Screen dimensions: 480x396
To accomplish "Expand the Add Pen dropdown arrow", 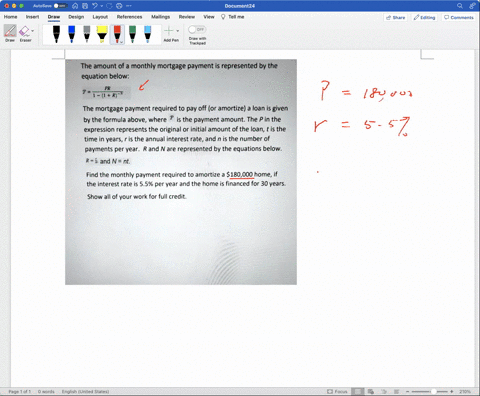I will click(178, 31).
